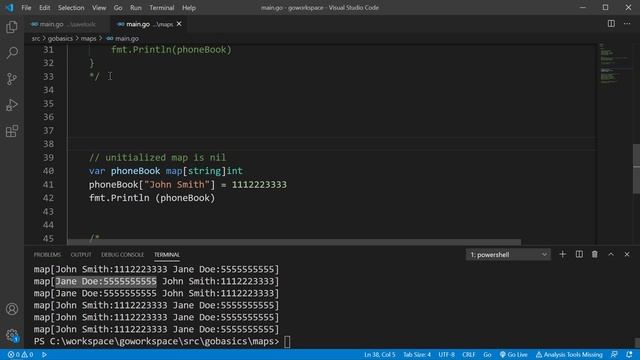Change the CRLF end of line sequence
This screenshot has height=360, width=640.
point(469,355)
